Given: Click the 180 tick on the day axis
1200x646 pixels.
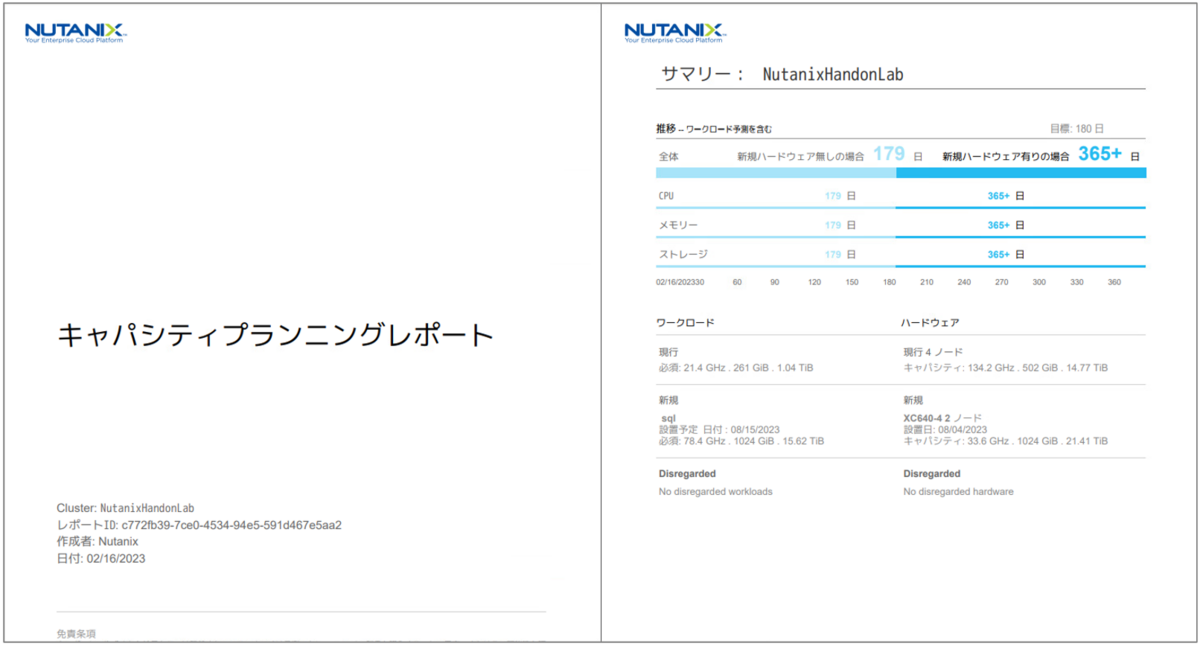Looking at the screenshot, I should (889, 282).
